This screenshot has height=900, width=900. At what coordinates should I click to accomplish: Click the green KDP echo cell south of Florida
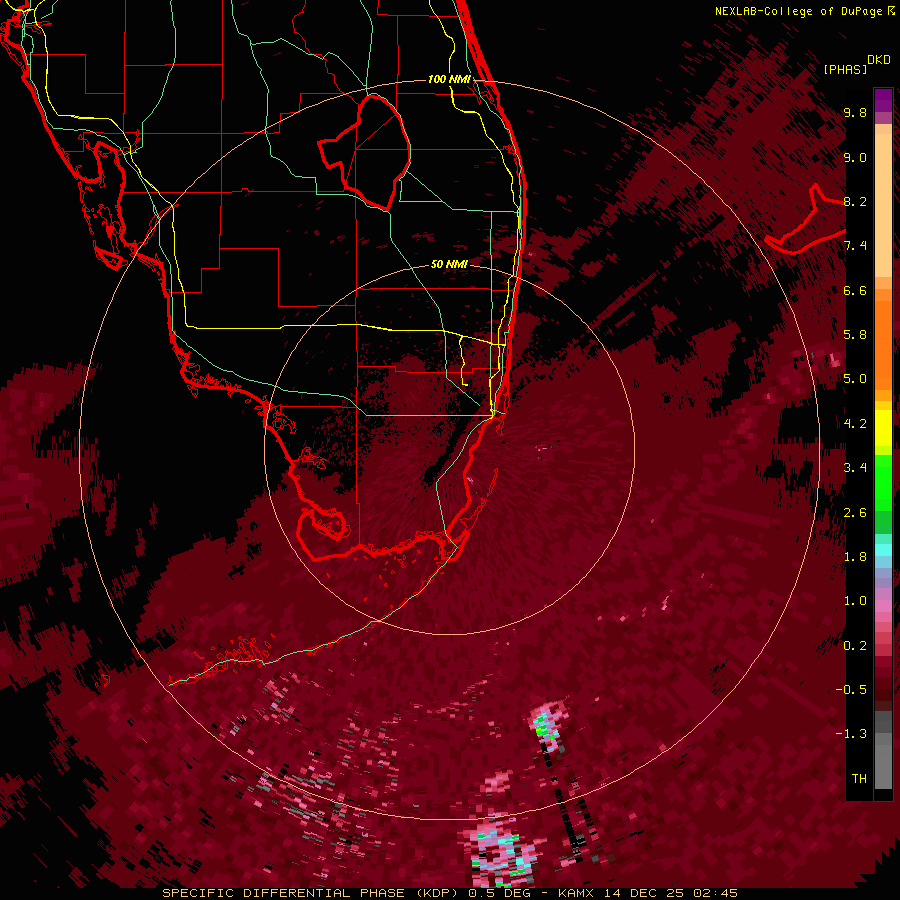click(545, 727)
